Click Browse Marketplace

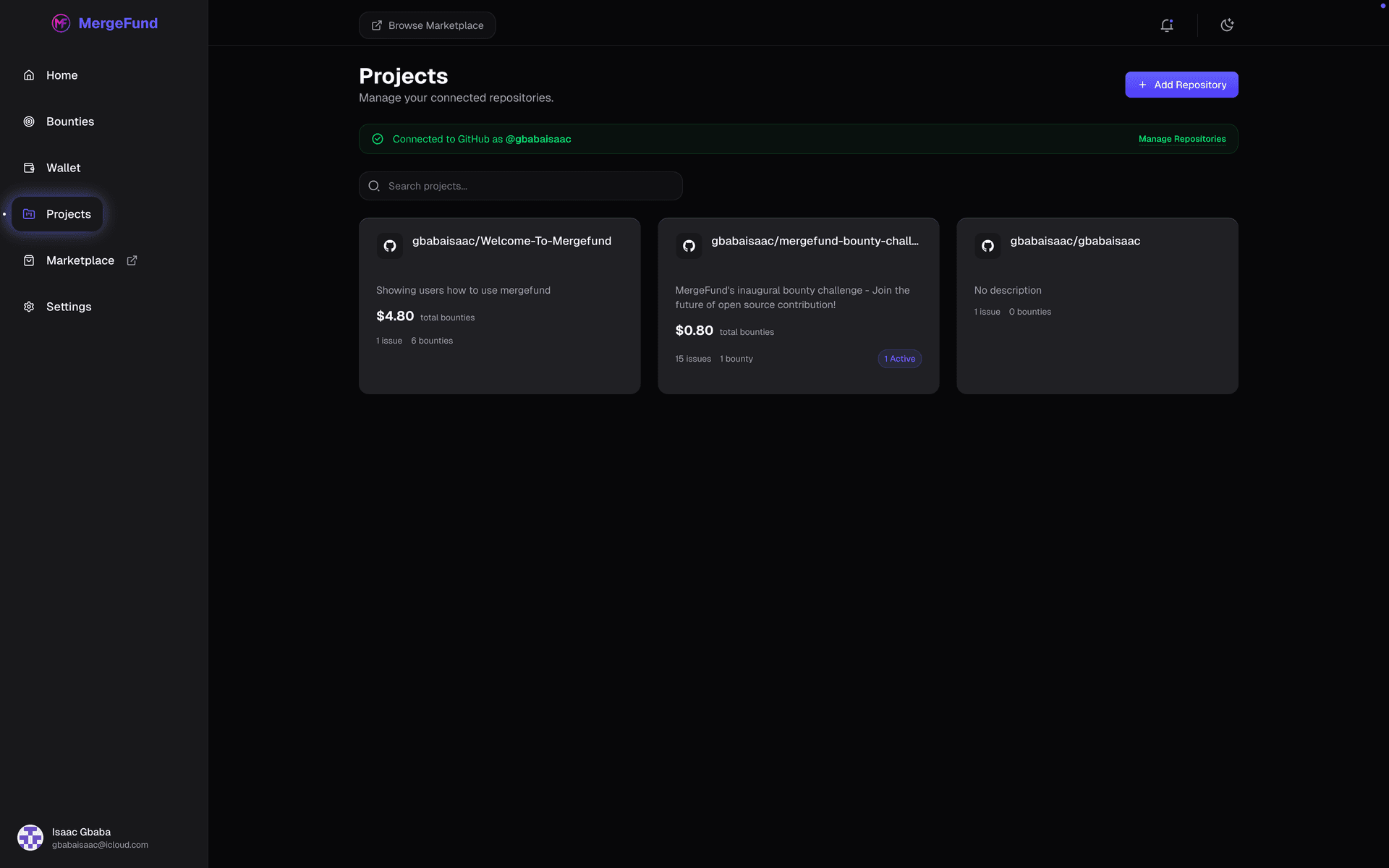[x=427, y=25]
